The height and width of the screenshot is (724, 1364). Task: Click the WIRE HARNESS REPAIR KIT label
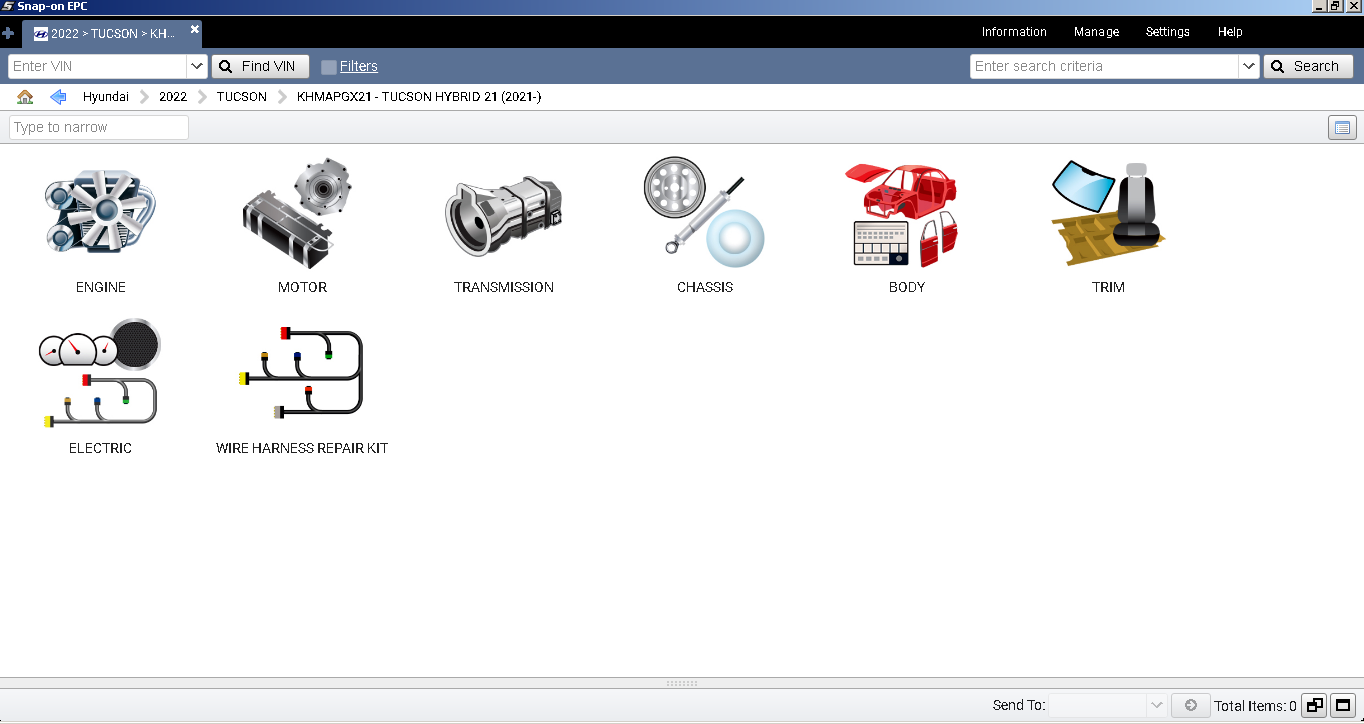click(x=302, y=448)
